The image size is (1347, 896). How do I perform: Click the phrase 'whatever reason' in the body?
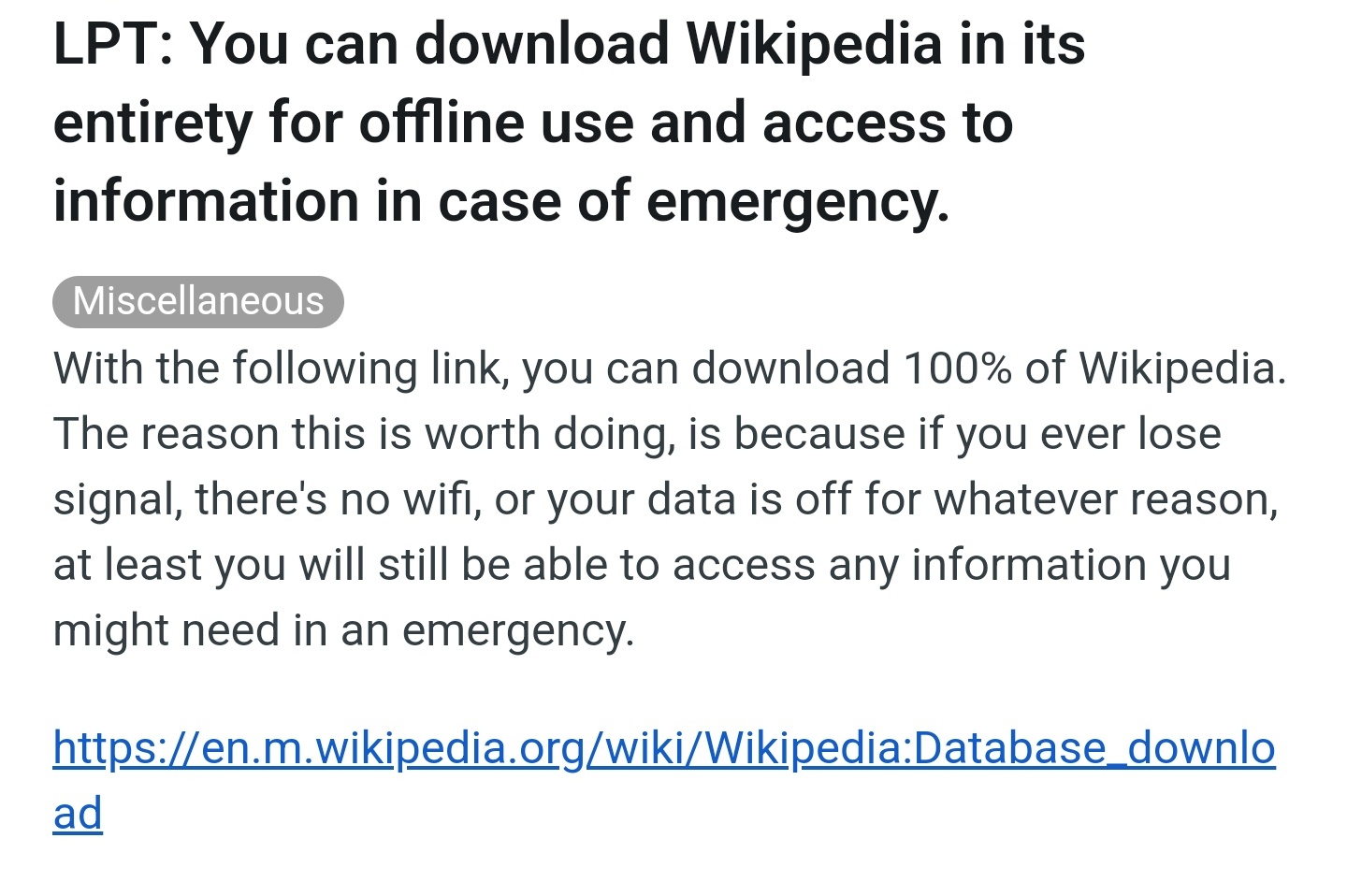(x=1106, y=499)
